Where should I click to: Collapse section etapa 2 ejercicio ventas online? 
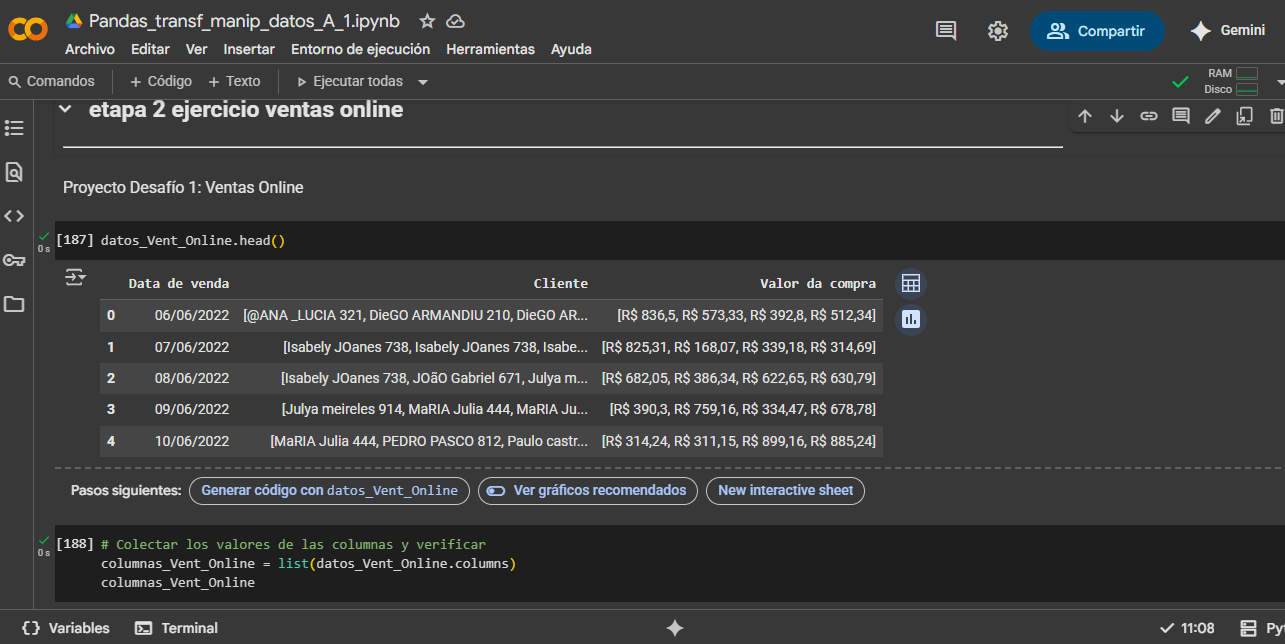tap(65, 110)
